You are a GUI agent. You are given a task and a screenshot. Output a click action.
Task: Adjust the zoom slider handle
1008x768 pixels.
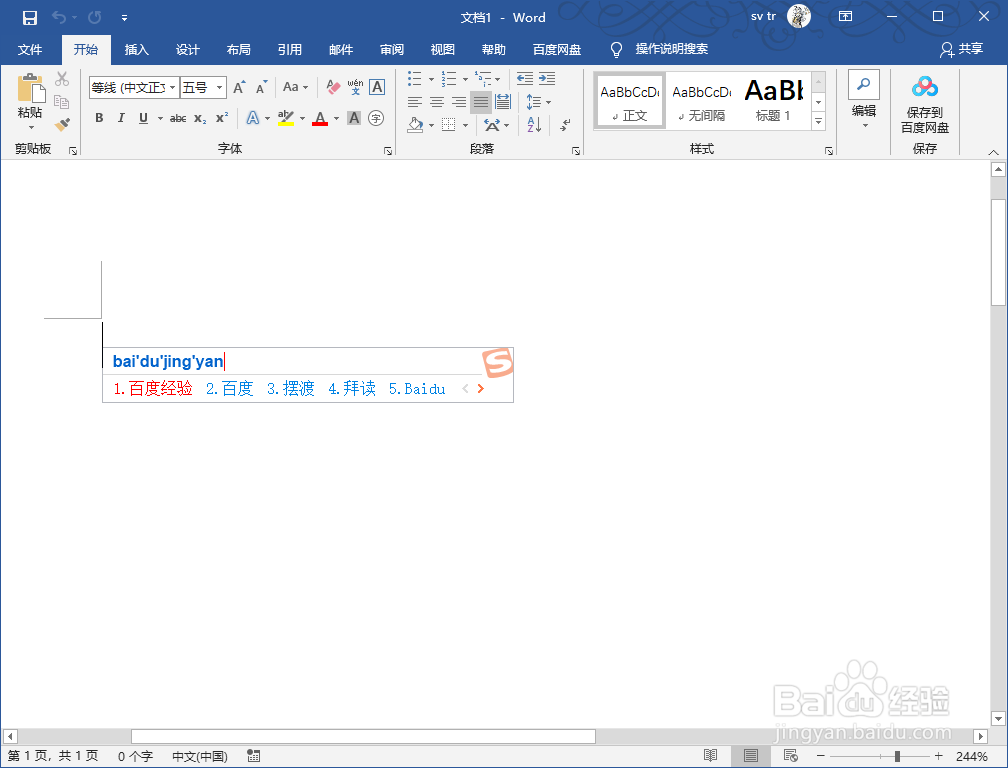click(897, 756)
